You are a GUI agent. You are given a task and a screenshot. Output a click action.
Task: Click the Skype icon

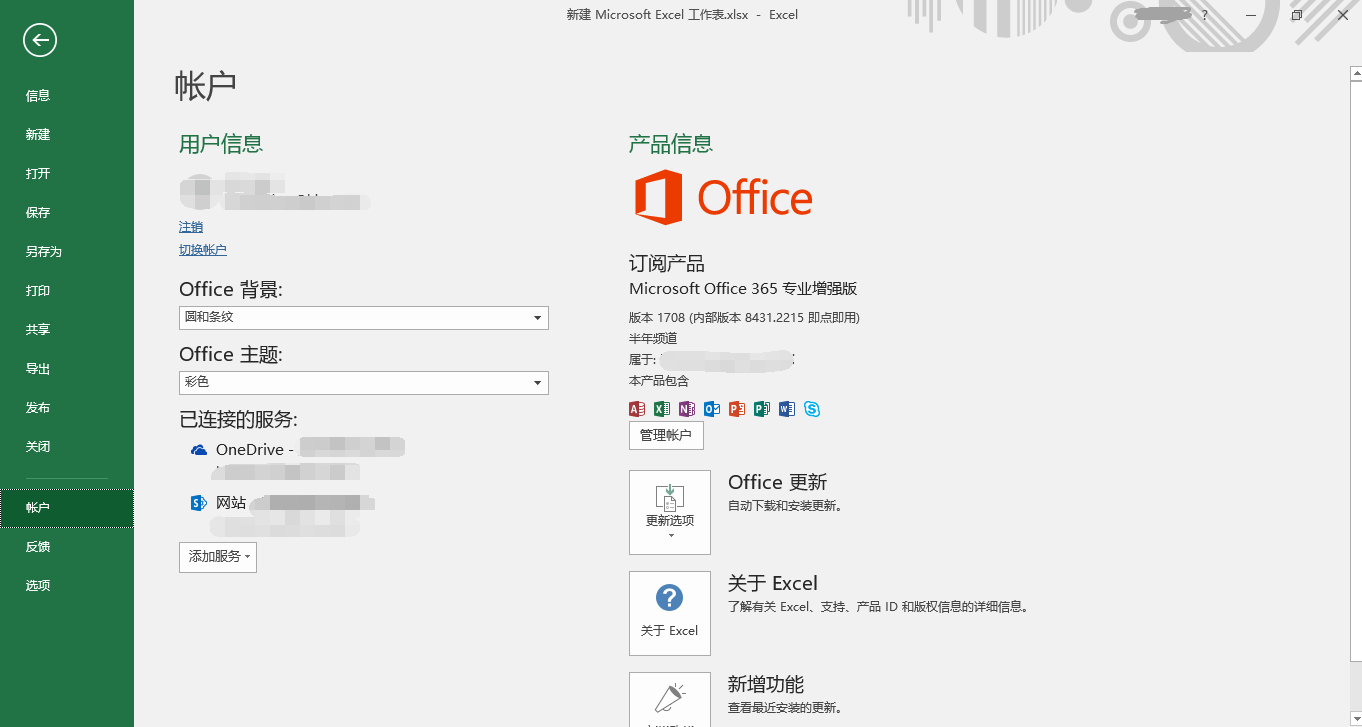click(x=812, y=408)
